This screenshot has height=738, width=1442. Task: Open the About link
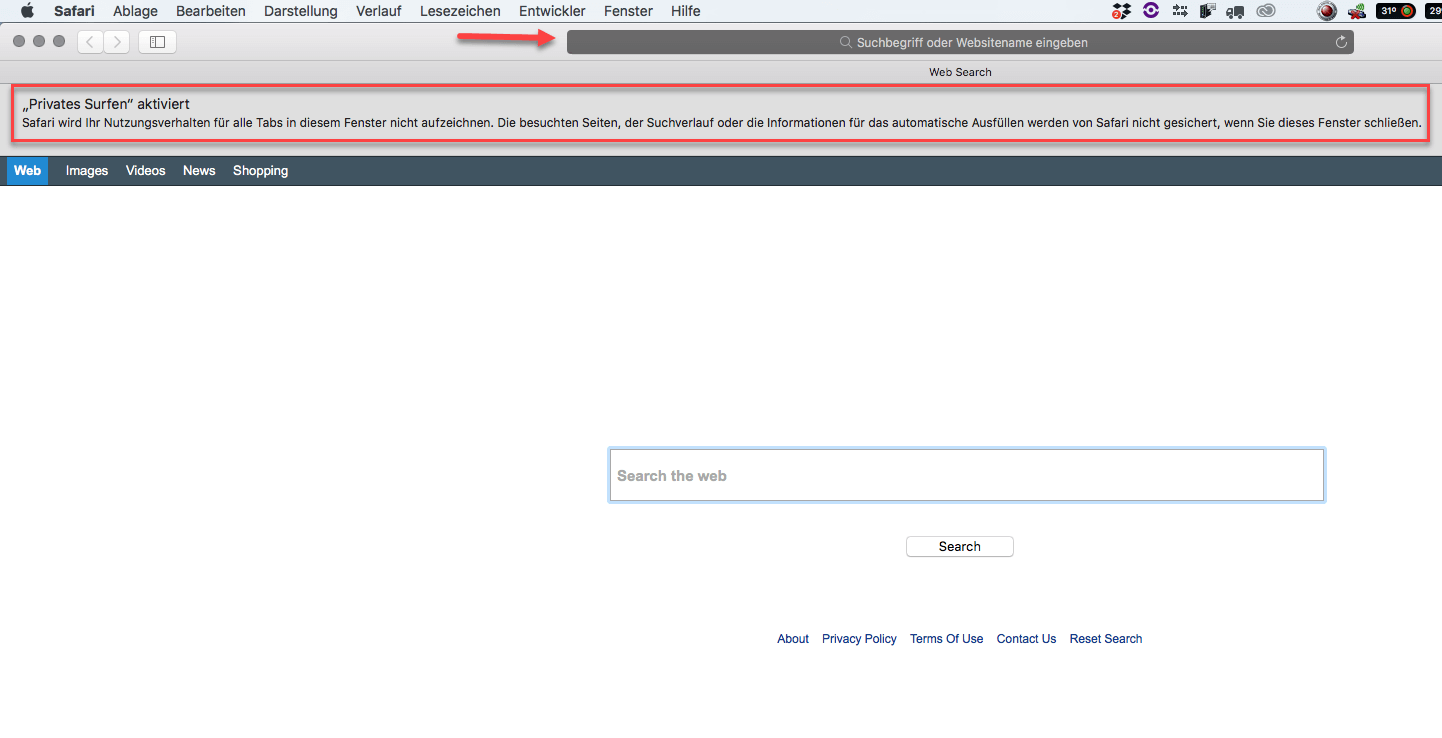point(793,639)
